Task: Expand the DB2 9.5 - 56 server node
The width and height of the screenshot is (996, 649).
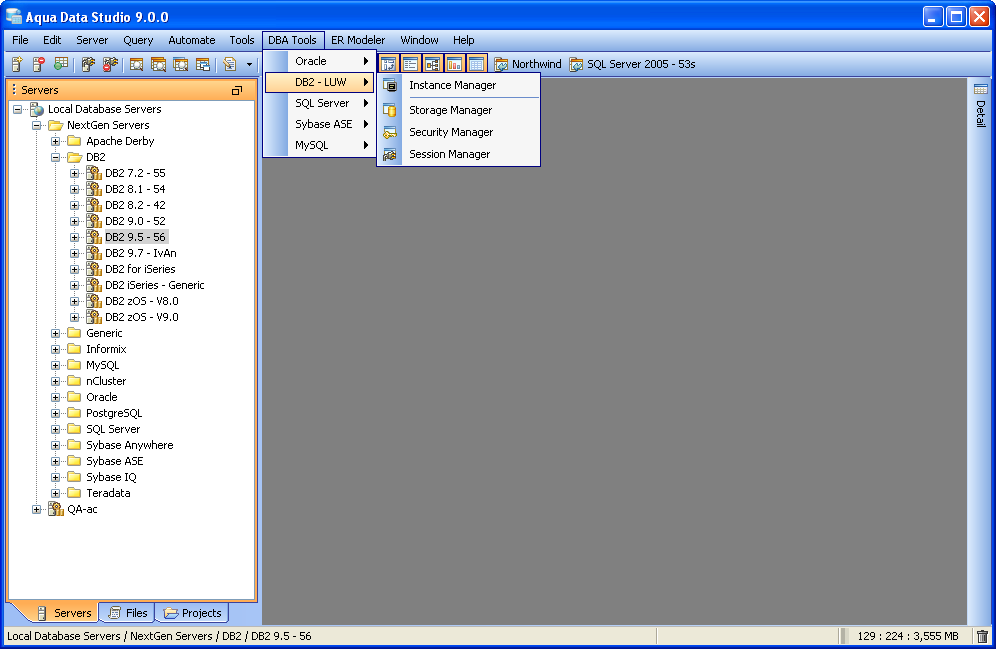Action: tap(74, 237)
